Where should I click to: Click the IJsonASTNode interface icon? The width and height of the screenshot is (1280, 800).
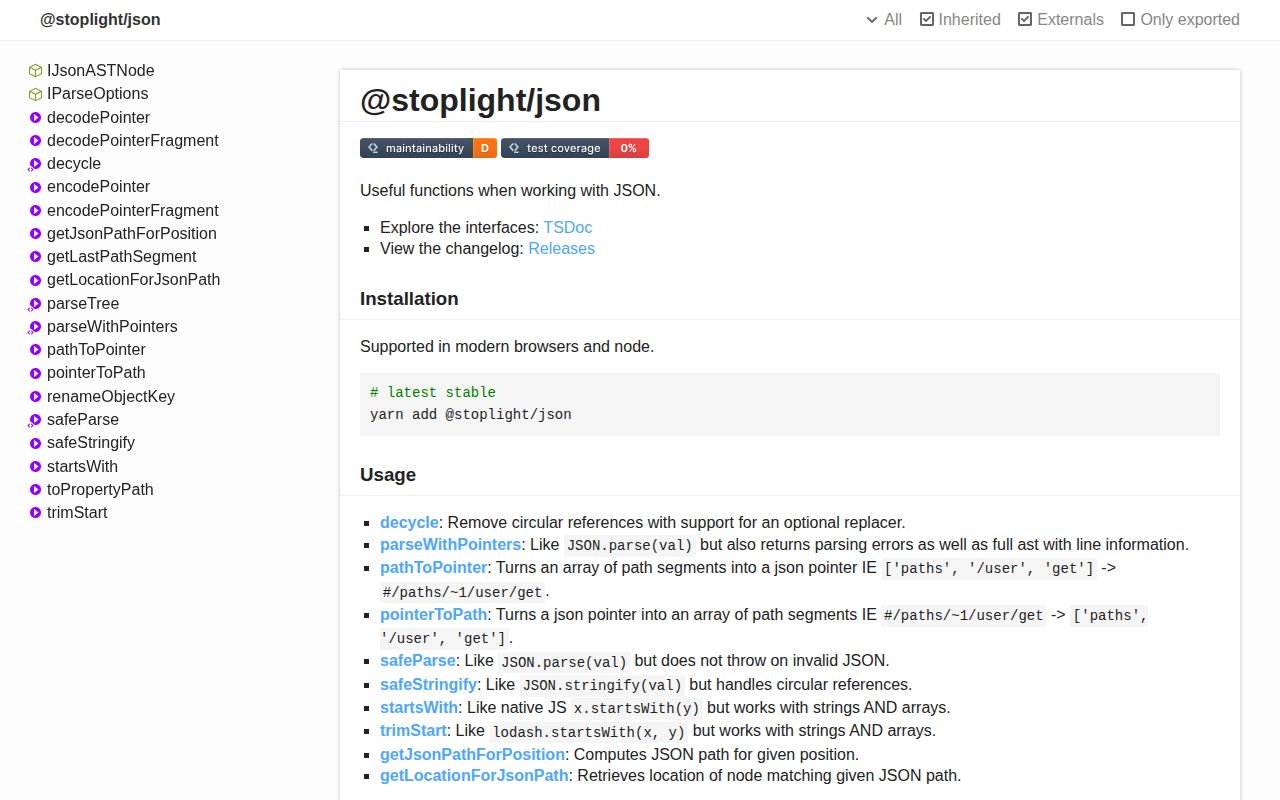[x=35, y=71]
